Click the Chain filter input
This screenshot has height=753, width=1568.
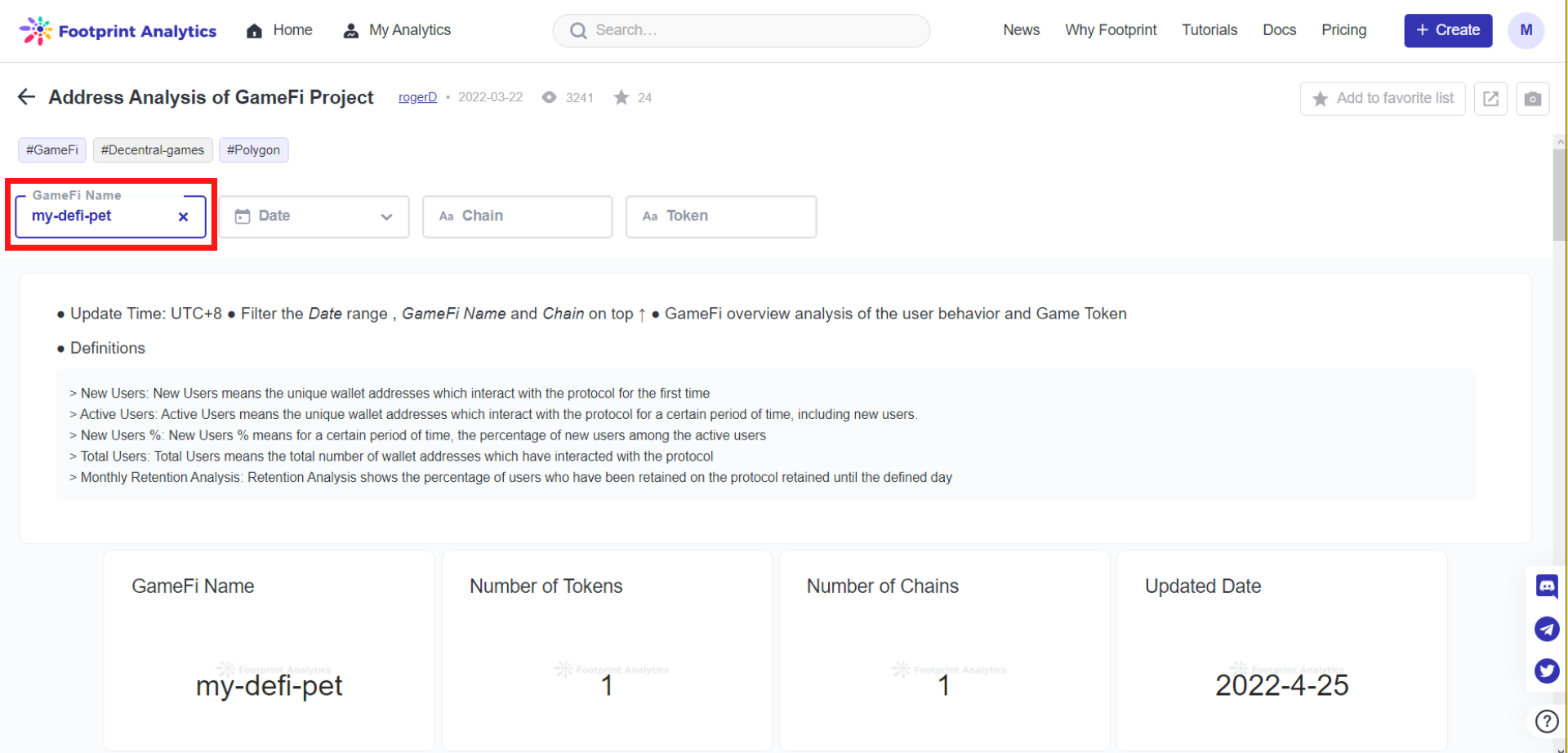(x=518, y=216)
